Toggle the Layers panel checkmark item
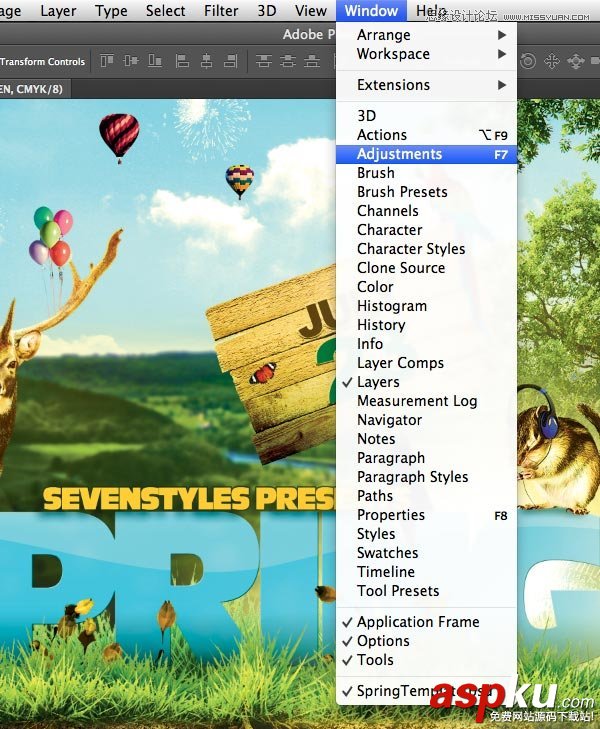This screenshot has width=600, height=729. [x=426, y=382]
